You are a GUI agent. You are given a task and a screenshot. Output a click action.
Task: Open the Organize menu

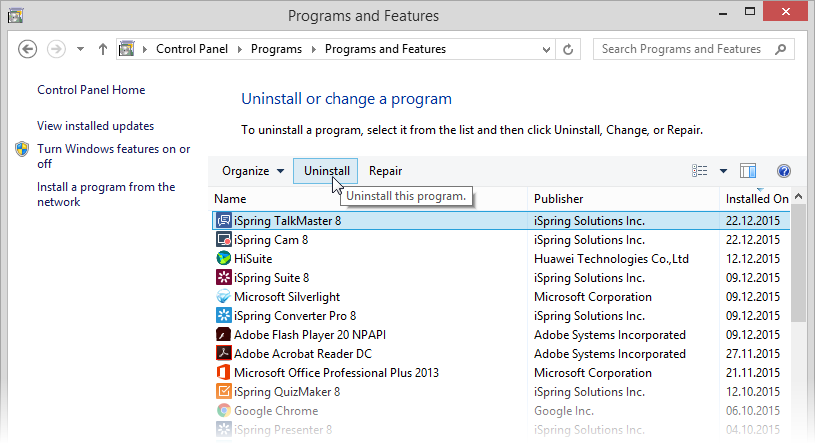pos(253,171)
